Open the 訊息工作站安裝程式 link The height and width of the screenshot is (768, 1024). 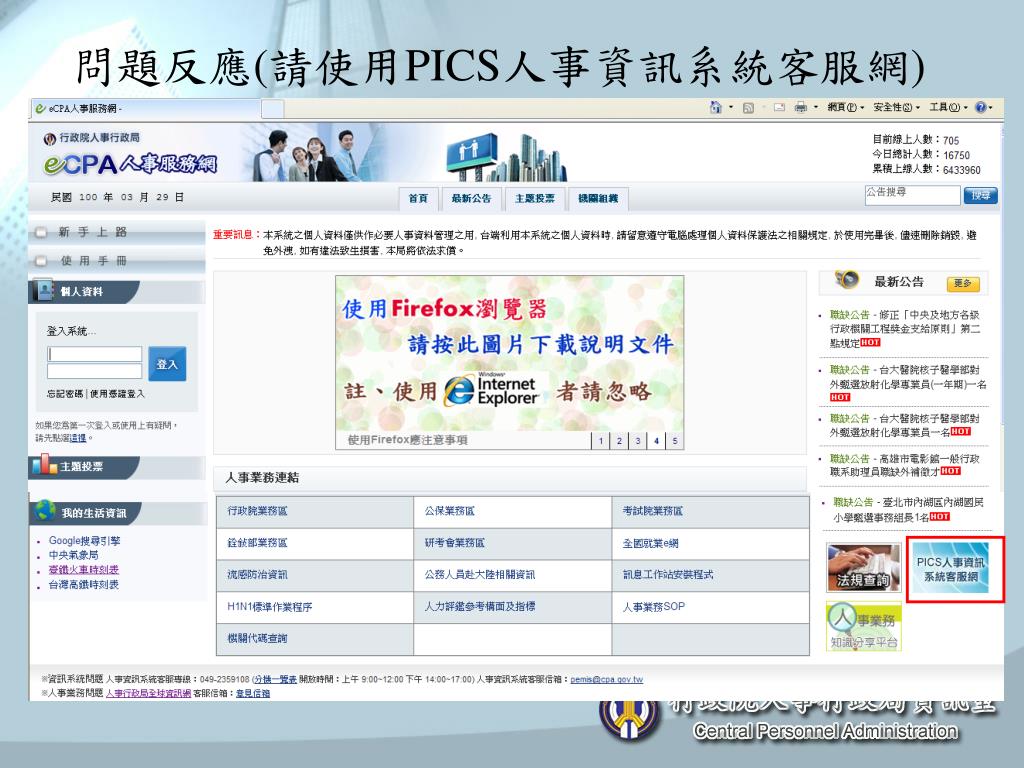click(668, 575)
